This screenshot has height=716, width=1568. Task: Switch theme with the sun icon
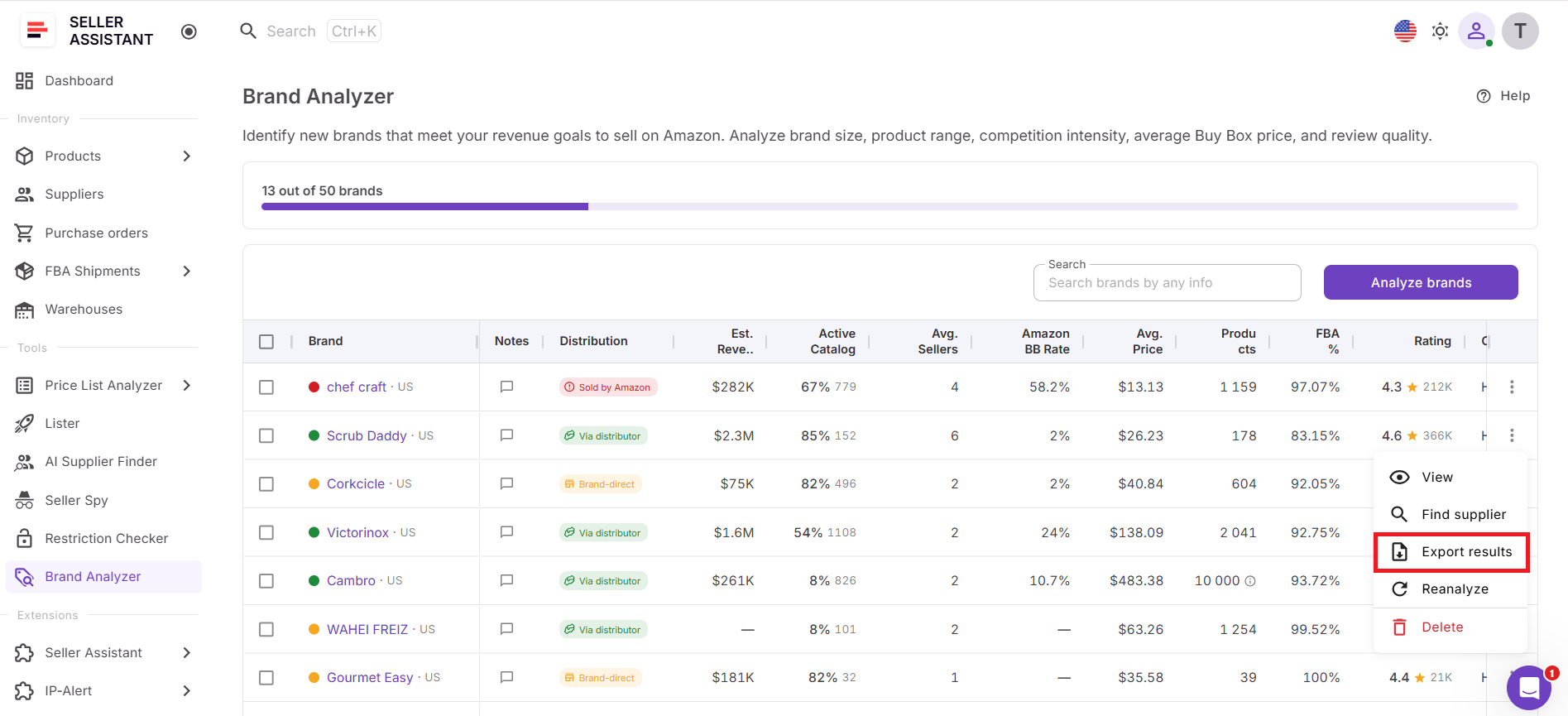pos(1441,31)
